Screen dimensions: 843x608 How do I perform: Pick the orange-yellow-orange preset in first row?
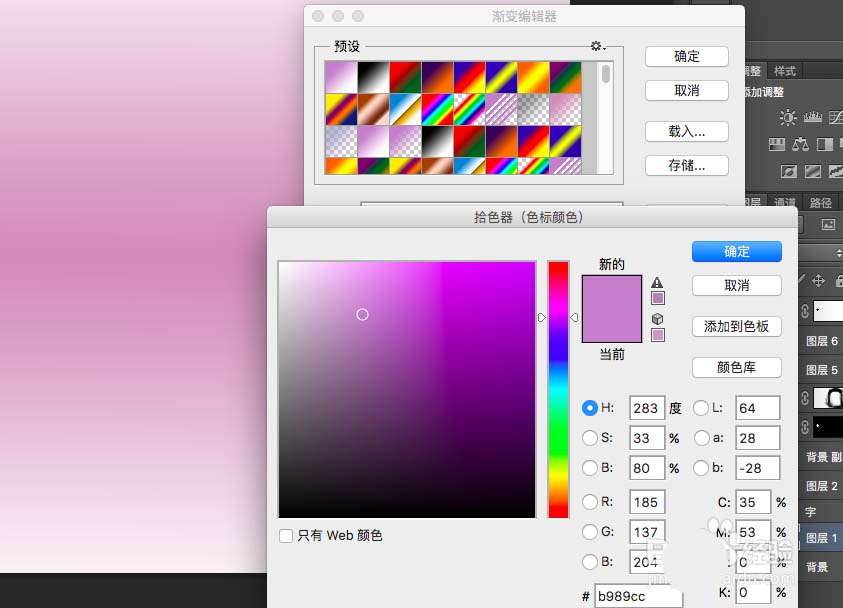point(533,77)
